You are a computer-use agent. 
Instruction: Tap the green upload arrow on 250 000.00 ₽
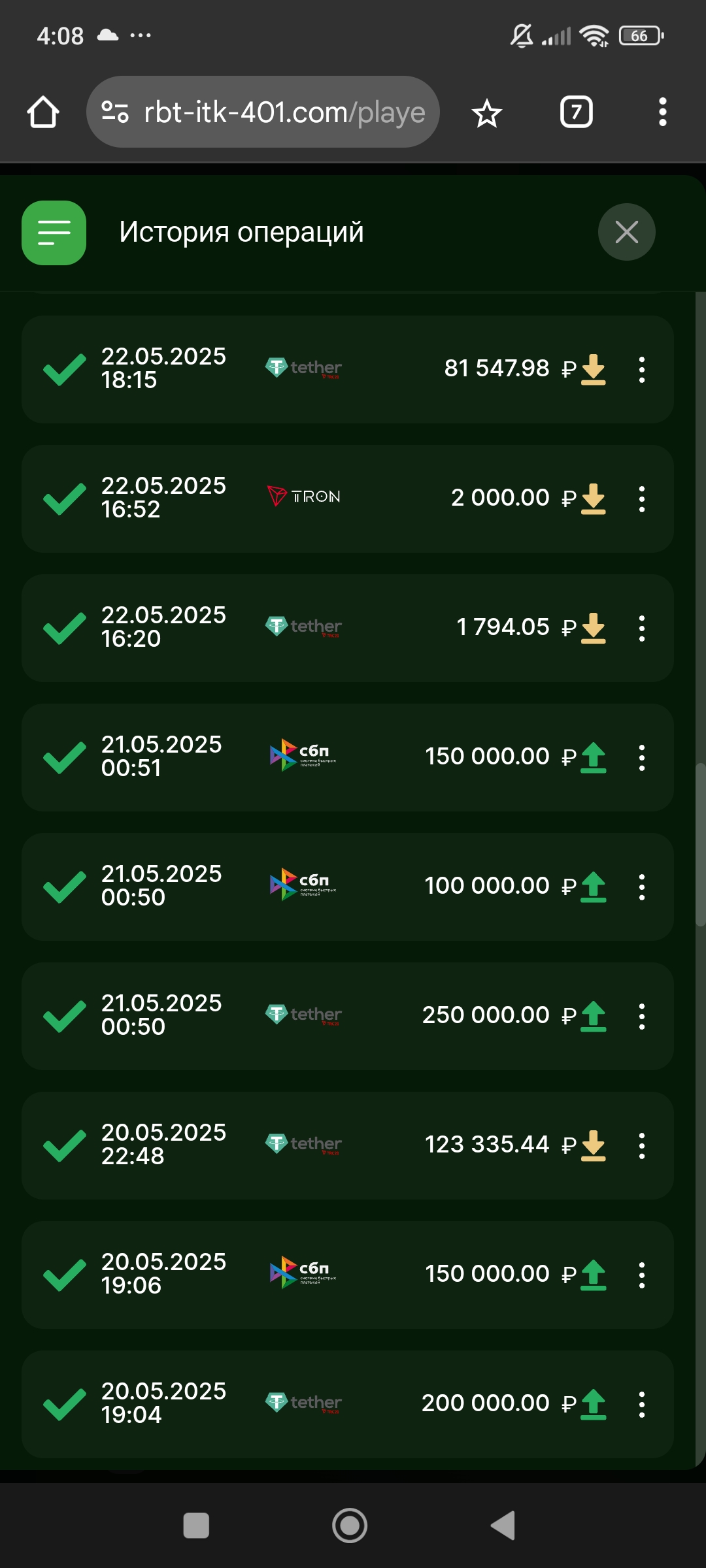[593, 1016]
